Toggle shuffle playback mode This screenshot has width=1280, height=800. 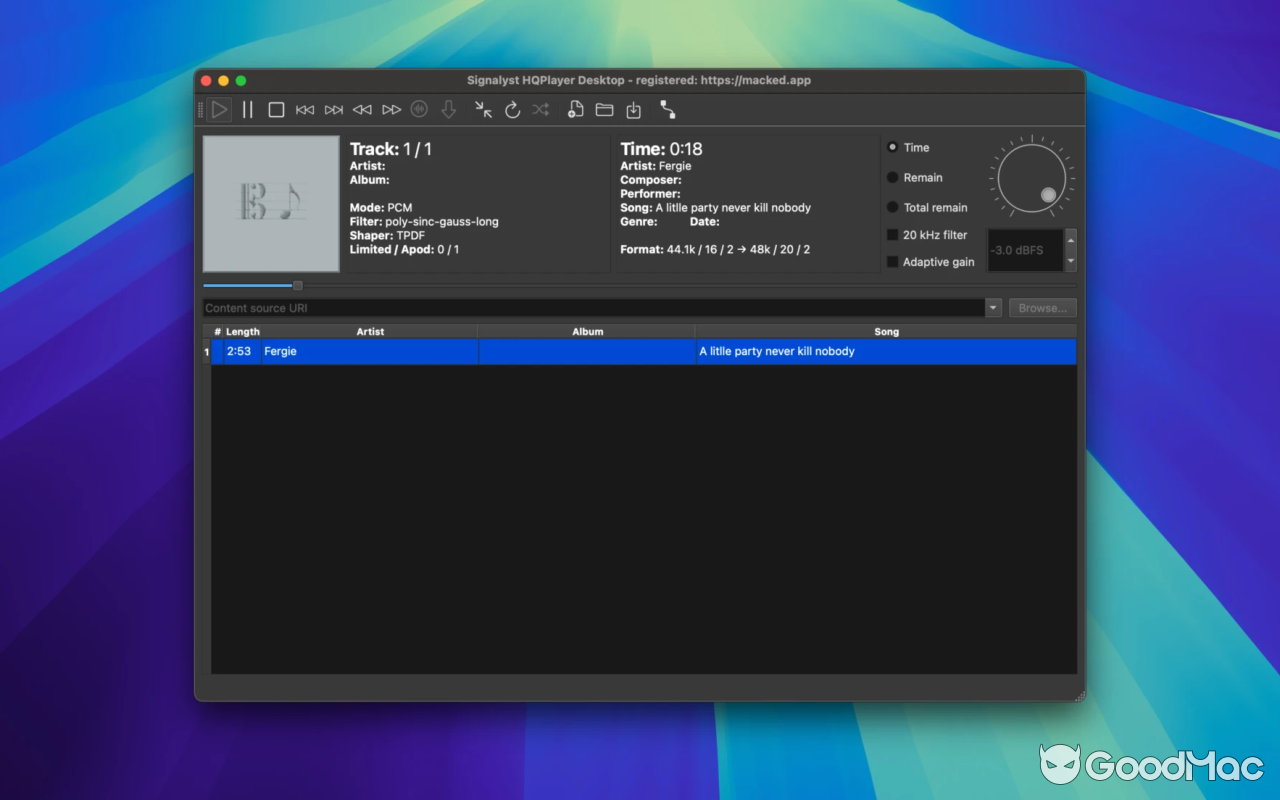540,110
